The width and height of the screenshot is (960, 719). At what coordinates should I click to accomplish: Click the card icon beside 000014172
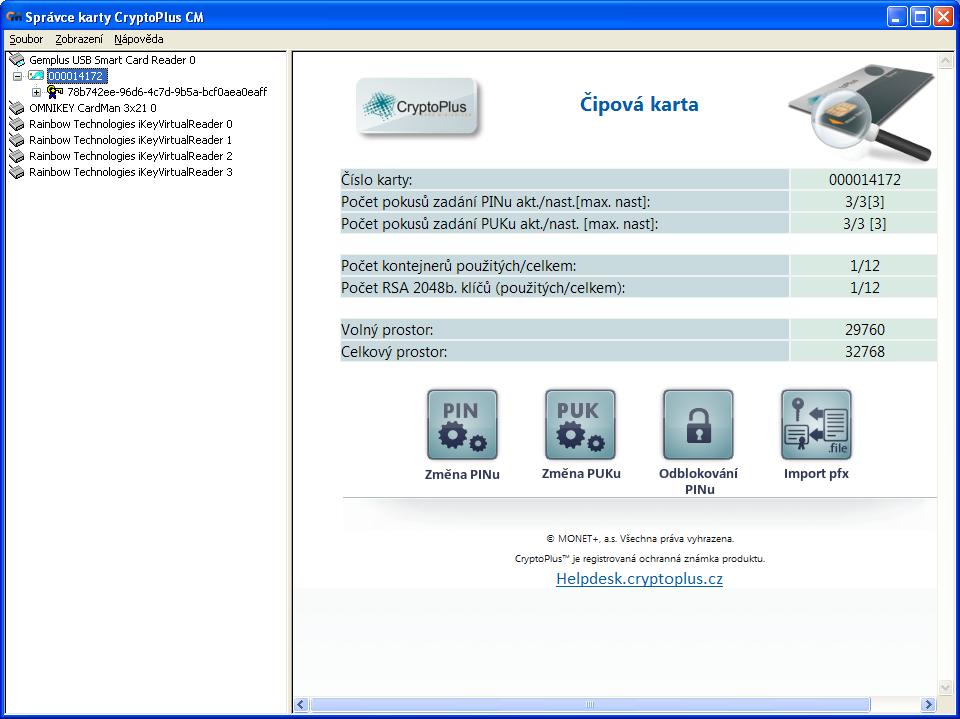coord(36,76)
